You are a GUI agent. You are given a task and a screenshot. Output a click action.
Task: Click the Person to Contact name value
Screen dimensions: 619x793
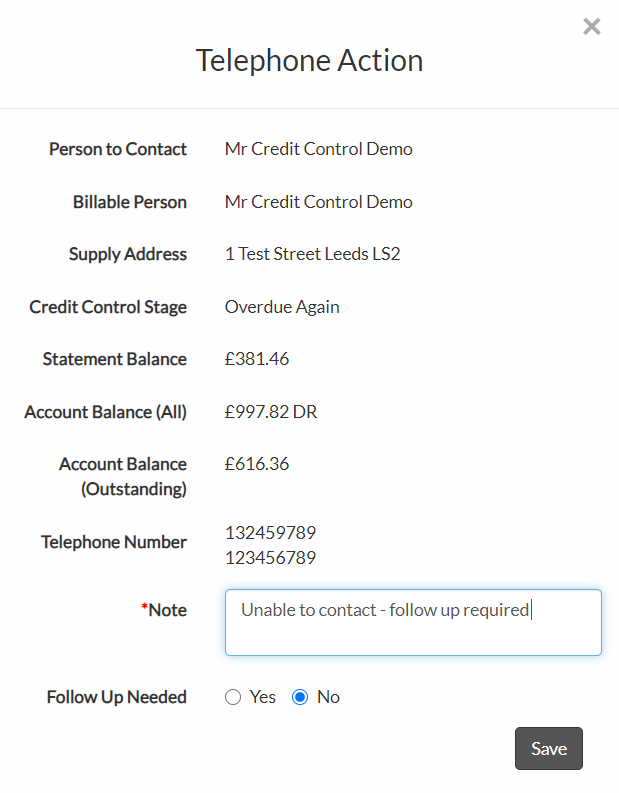tap(319, 149)
